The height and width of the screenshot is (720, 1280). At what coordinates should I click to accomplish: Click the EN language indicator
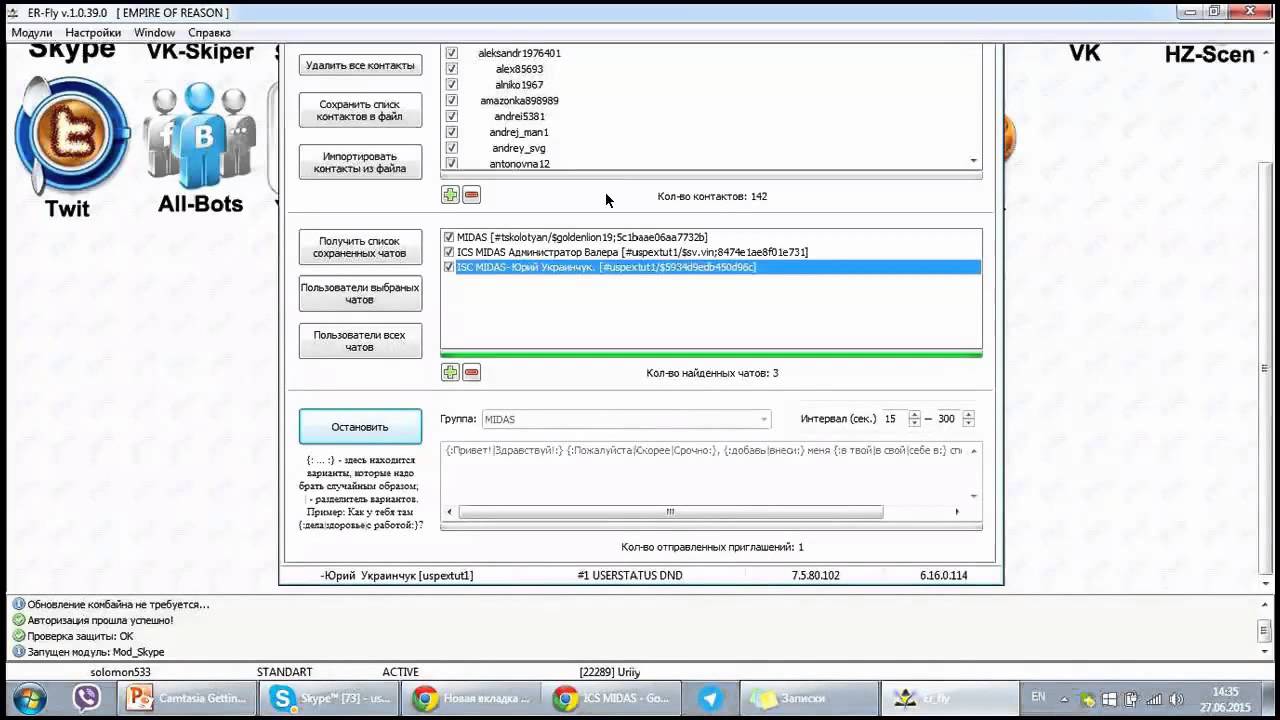coord(1038,697)
